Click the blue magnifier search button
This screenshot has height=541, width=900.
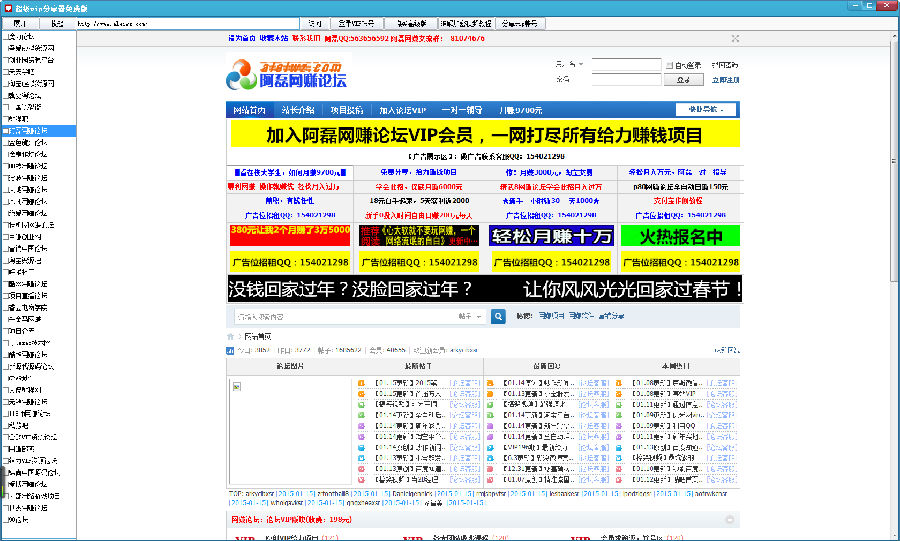point(498,316)
